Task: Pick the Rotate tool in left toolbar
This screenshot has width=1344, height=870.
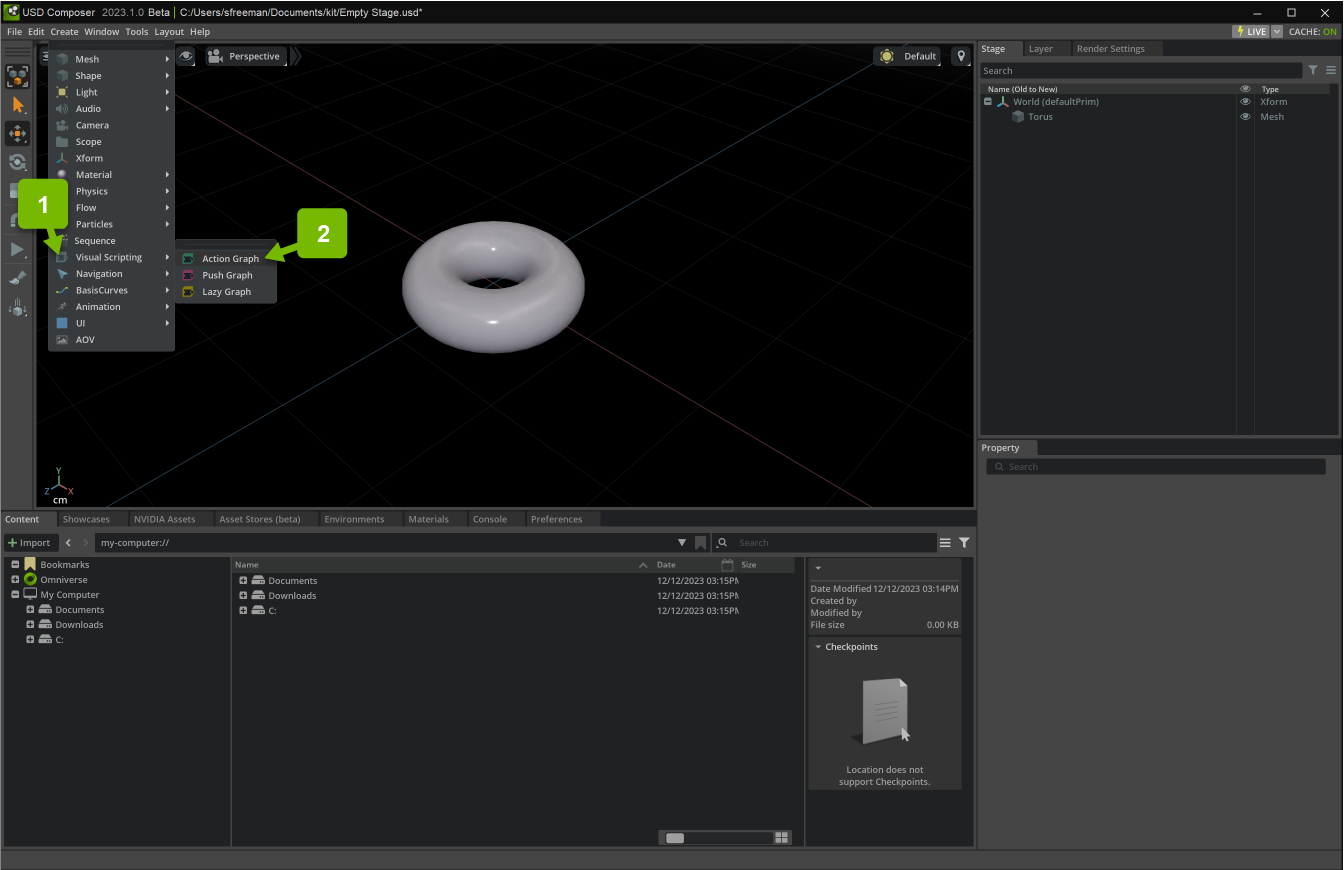Action: tap(18, 162)
